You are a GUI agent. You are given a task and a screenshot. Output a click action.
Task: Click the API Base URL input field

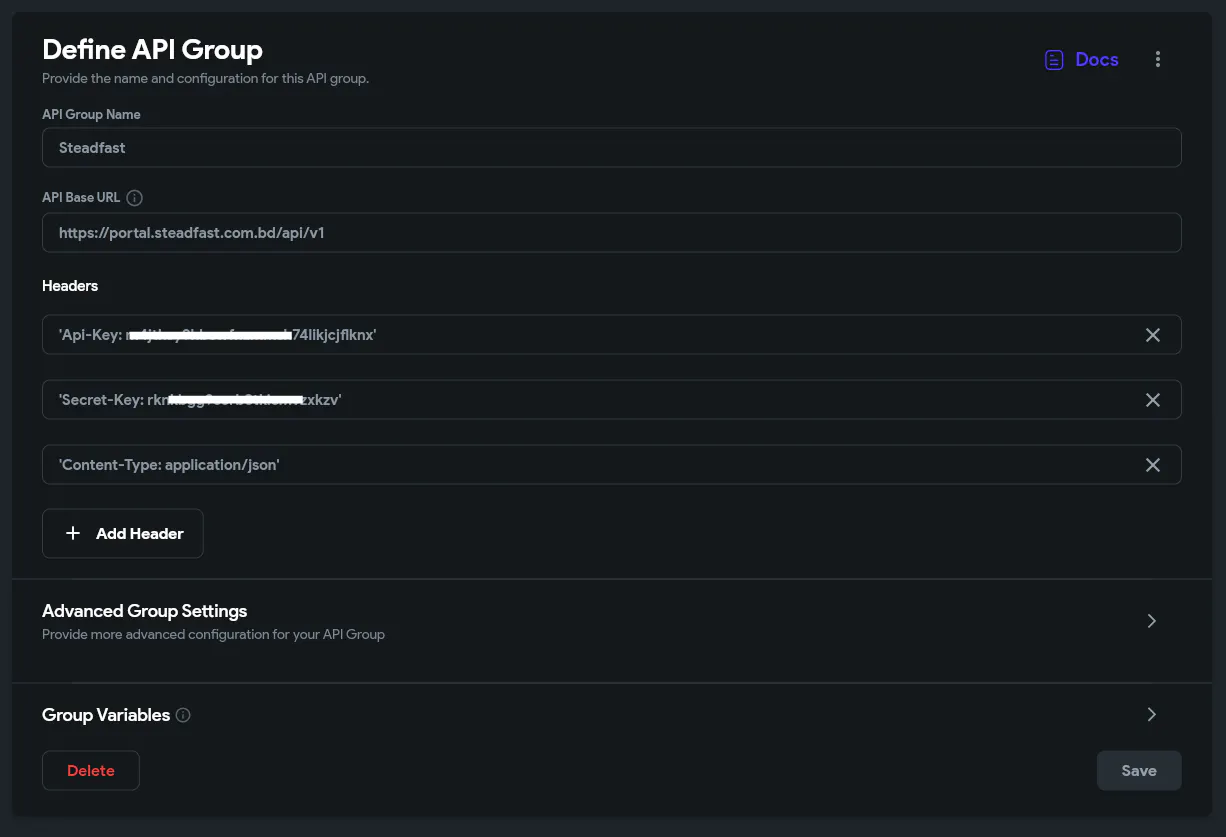pyautogui.click(x=612, y=232)
